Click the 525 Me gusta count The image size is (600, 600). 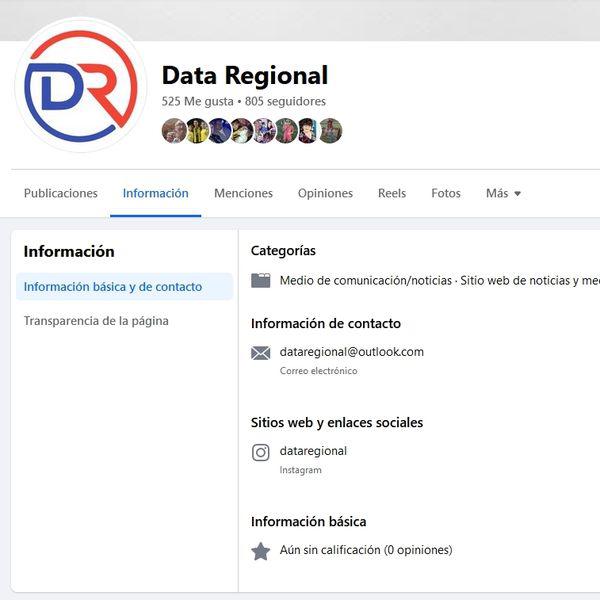coord(197,101)
